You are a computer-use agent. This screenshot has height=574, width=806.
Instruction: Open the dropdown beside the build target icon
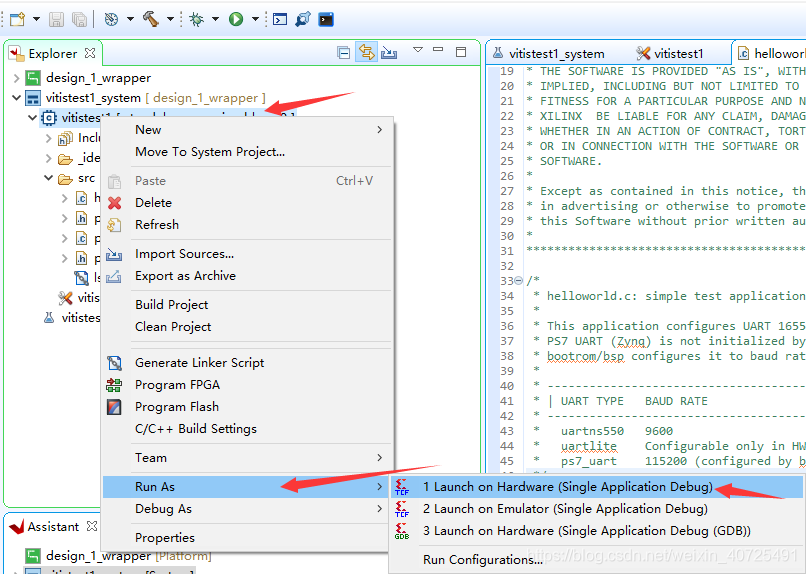pyautogui.click(x=130, y=20)
